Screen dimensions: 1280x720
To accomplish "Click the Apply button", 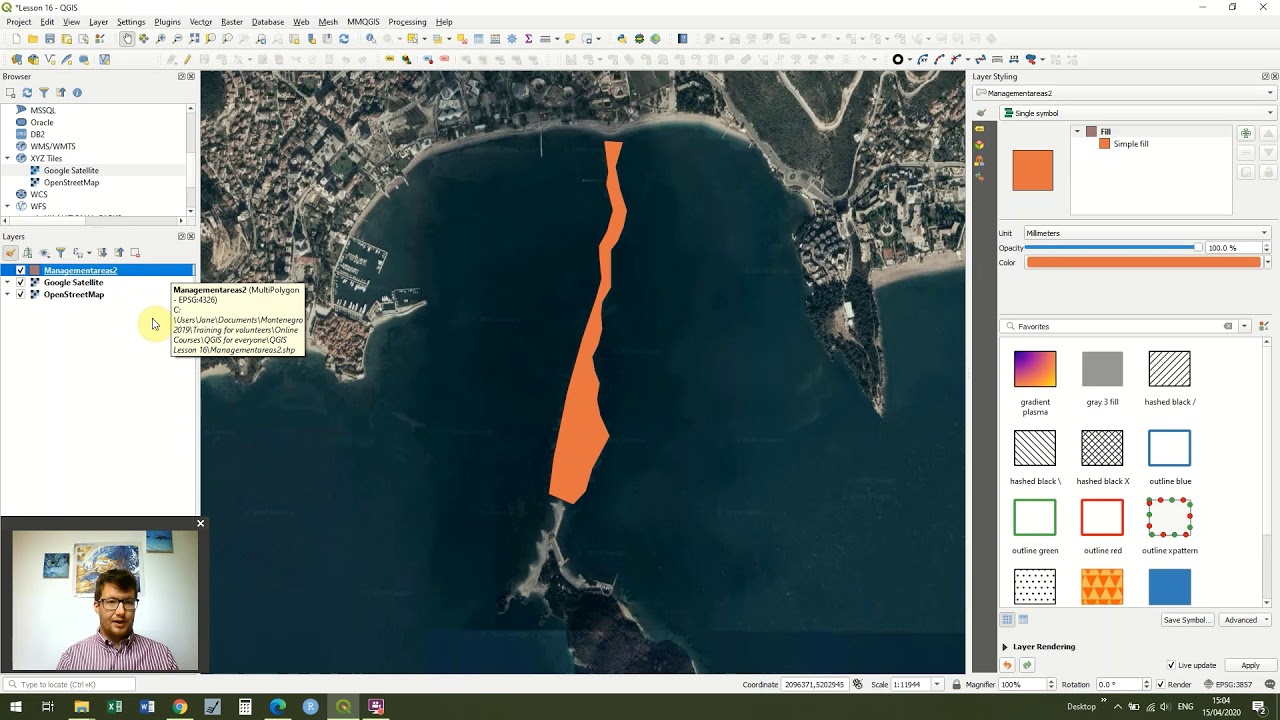I will tap(1250, 665).
